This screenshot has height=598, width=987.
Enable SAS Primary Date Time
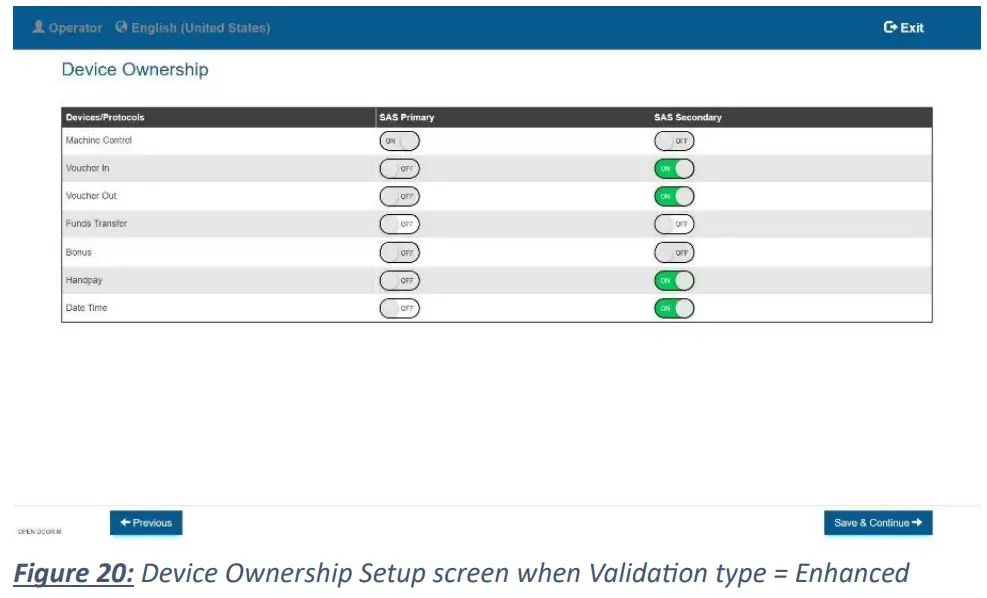[x=399, y=308]
